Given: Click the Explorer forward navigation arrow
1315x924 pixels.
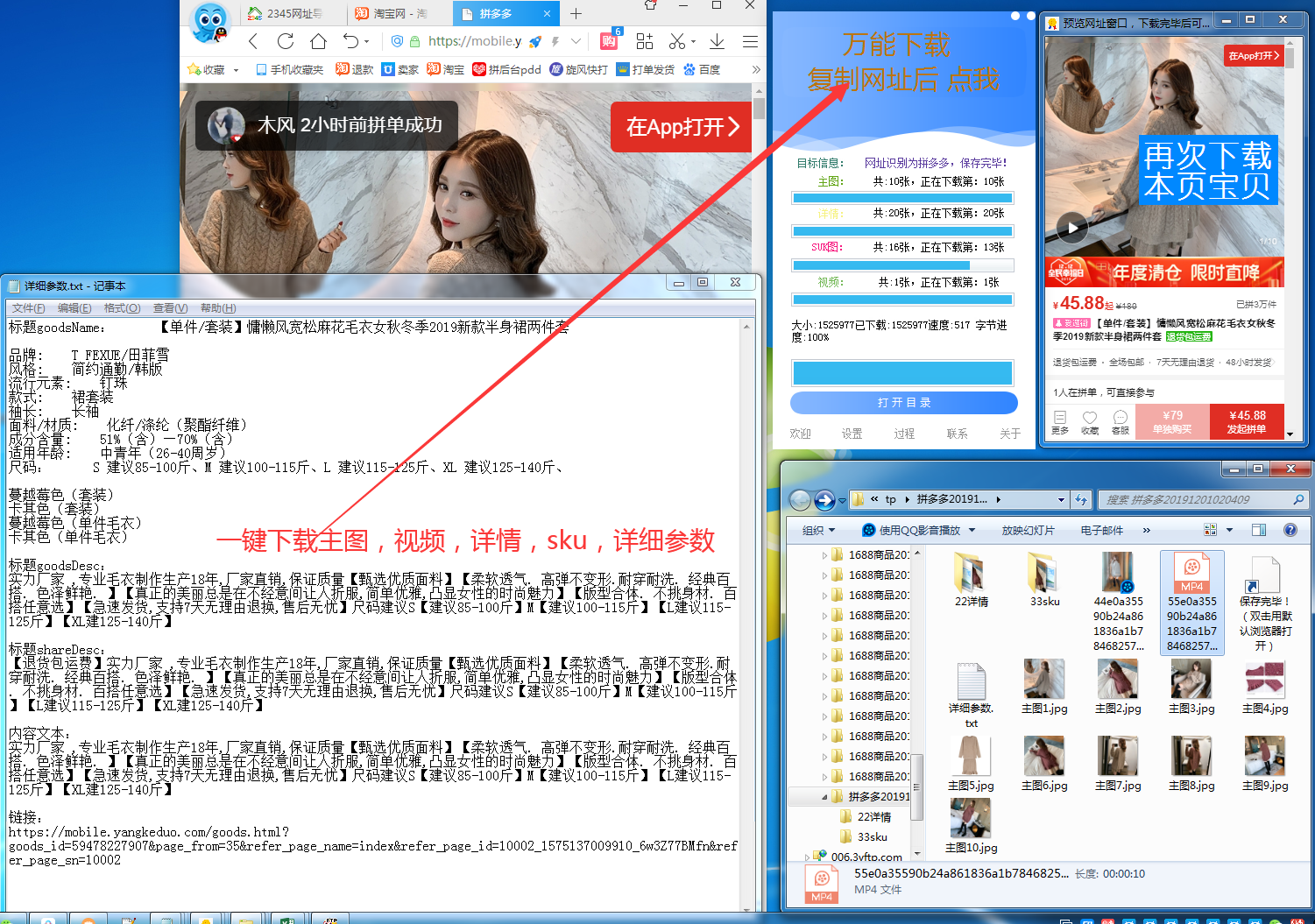Looking at the screenshot, I should tap(824, 500).
